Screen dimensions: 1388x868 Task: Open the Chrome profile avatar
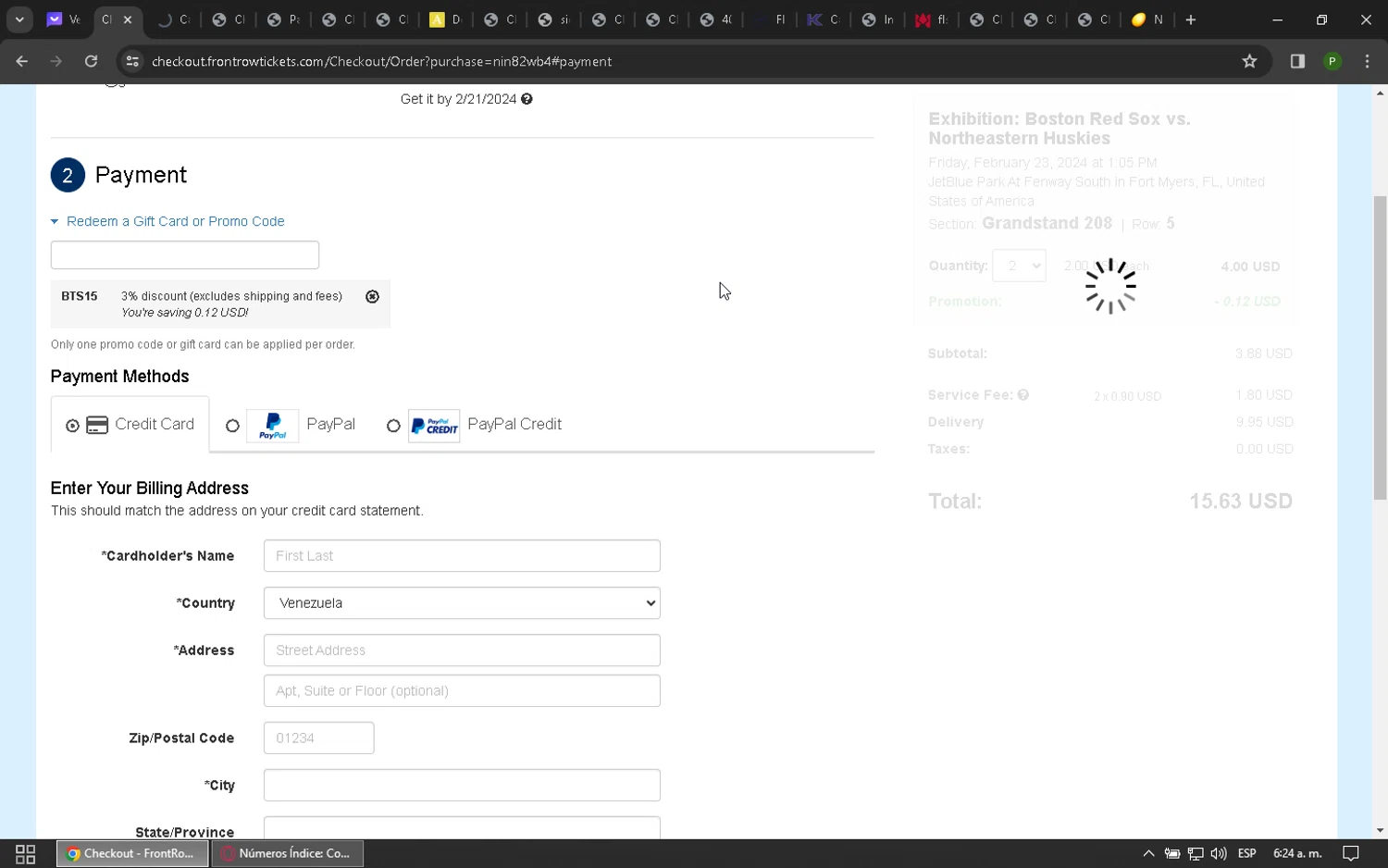(1332, 61)
